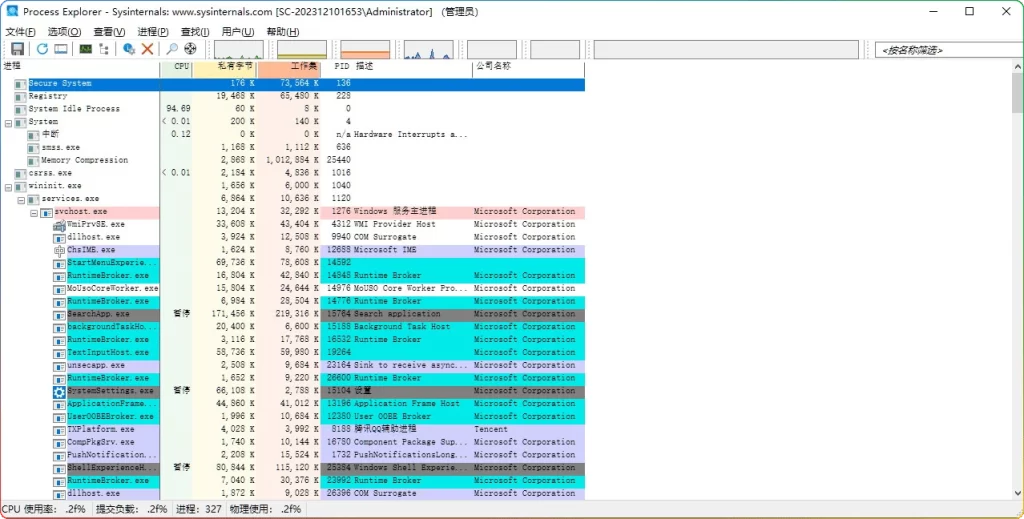1024x519 pixels.
Task: Click the MoUsoCoreWorker.exe process icon
Action: pos(59,289)
